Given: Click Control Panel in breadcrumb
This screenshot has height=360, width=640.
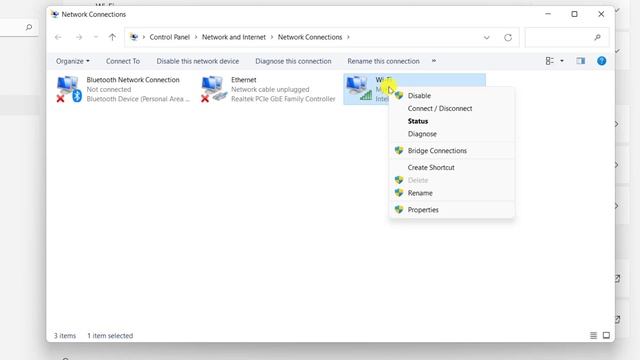Looking at the screenshot, I should [x=169, y=37].
